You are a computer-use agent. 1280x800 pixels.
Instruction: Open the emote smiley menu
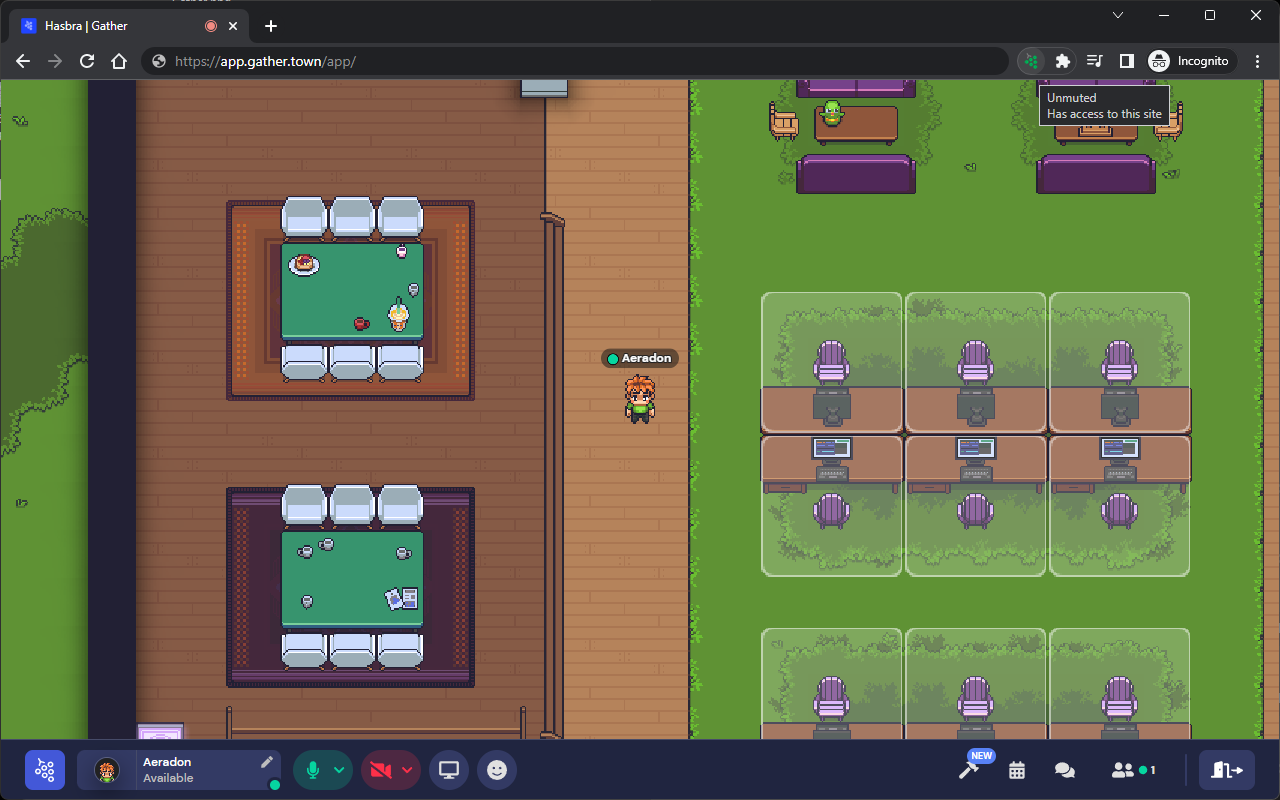coord(497,770)
